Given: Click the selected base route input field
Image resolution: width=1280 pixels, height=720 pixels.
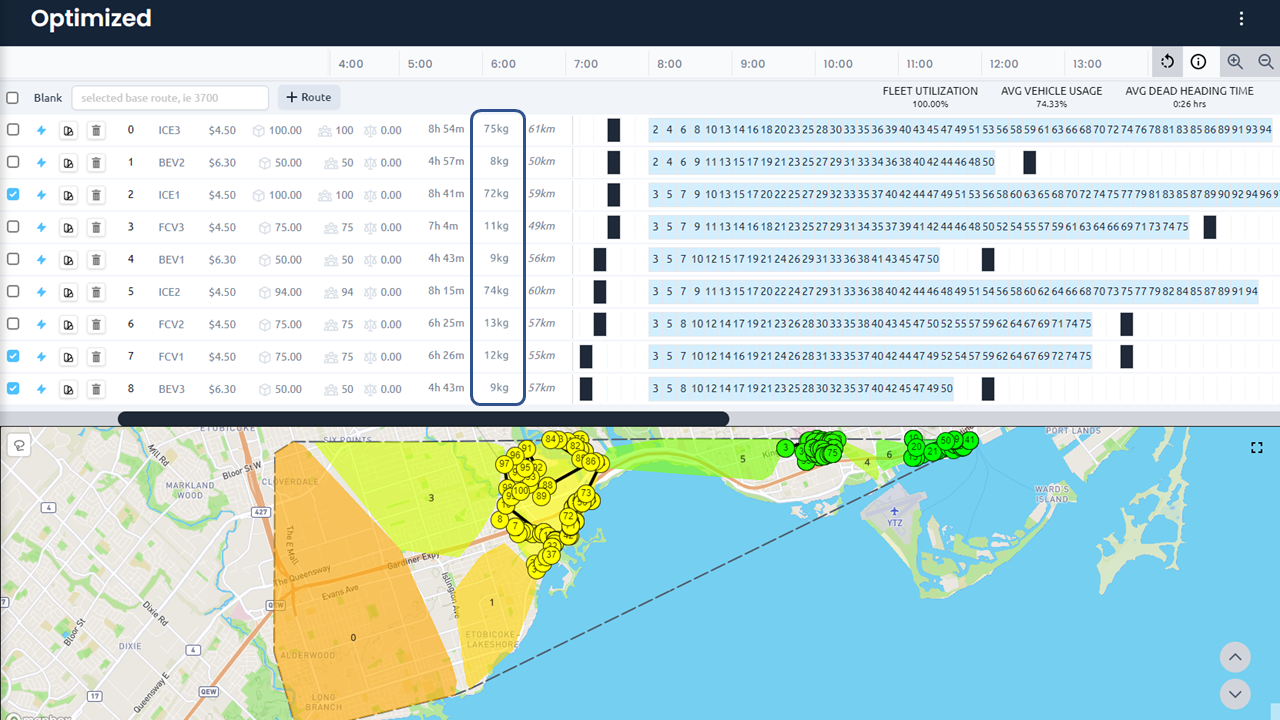Looking at the screenshot, I should point(169,97).
